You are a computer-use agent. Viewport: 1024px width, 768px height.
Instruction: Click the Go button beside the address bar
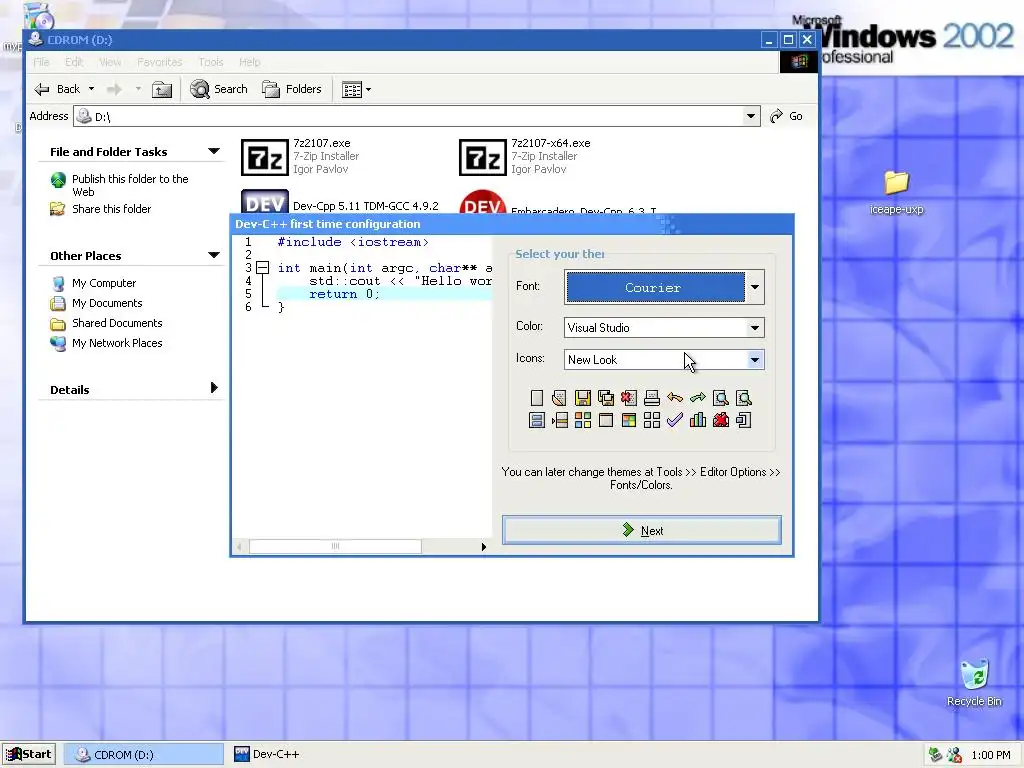(786, 116)
